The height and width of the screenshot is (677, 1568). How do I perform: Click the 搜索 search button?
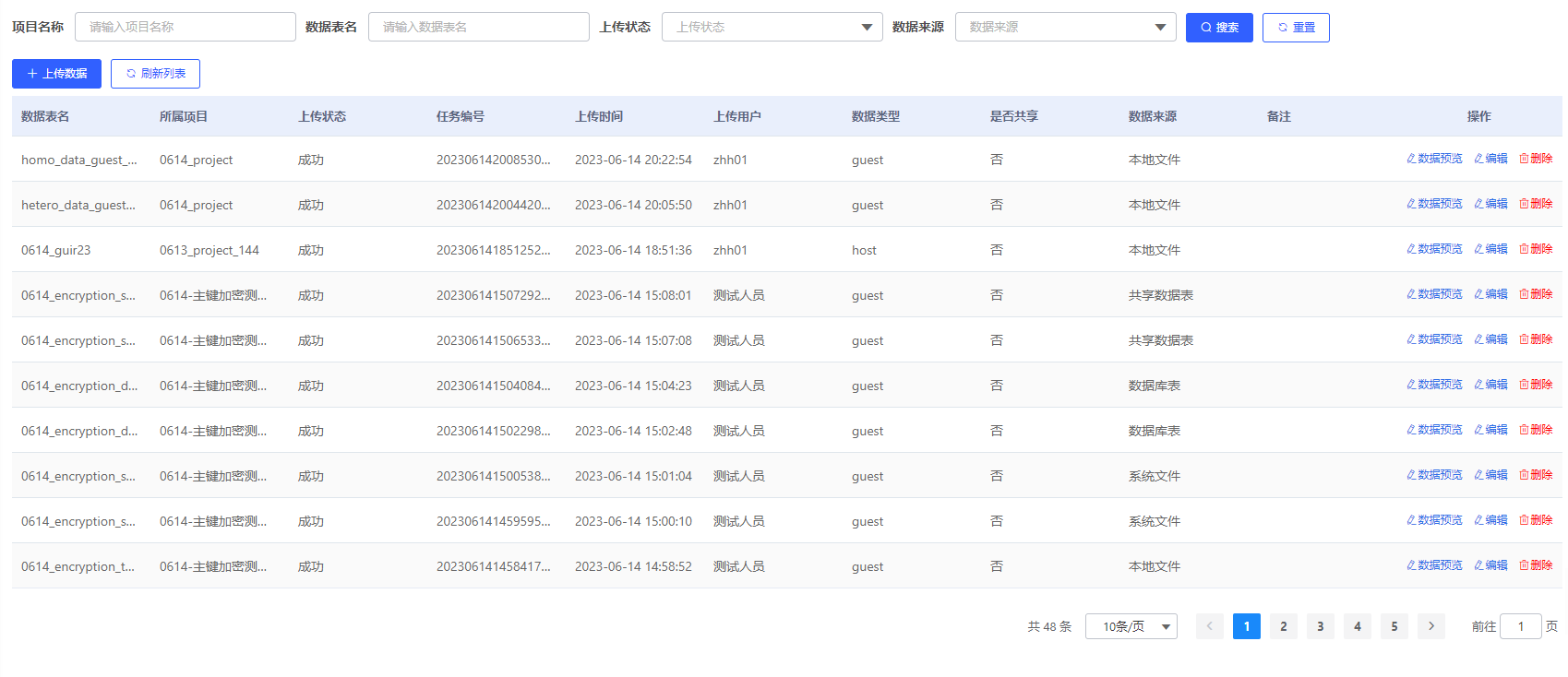pos(1219,28)
